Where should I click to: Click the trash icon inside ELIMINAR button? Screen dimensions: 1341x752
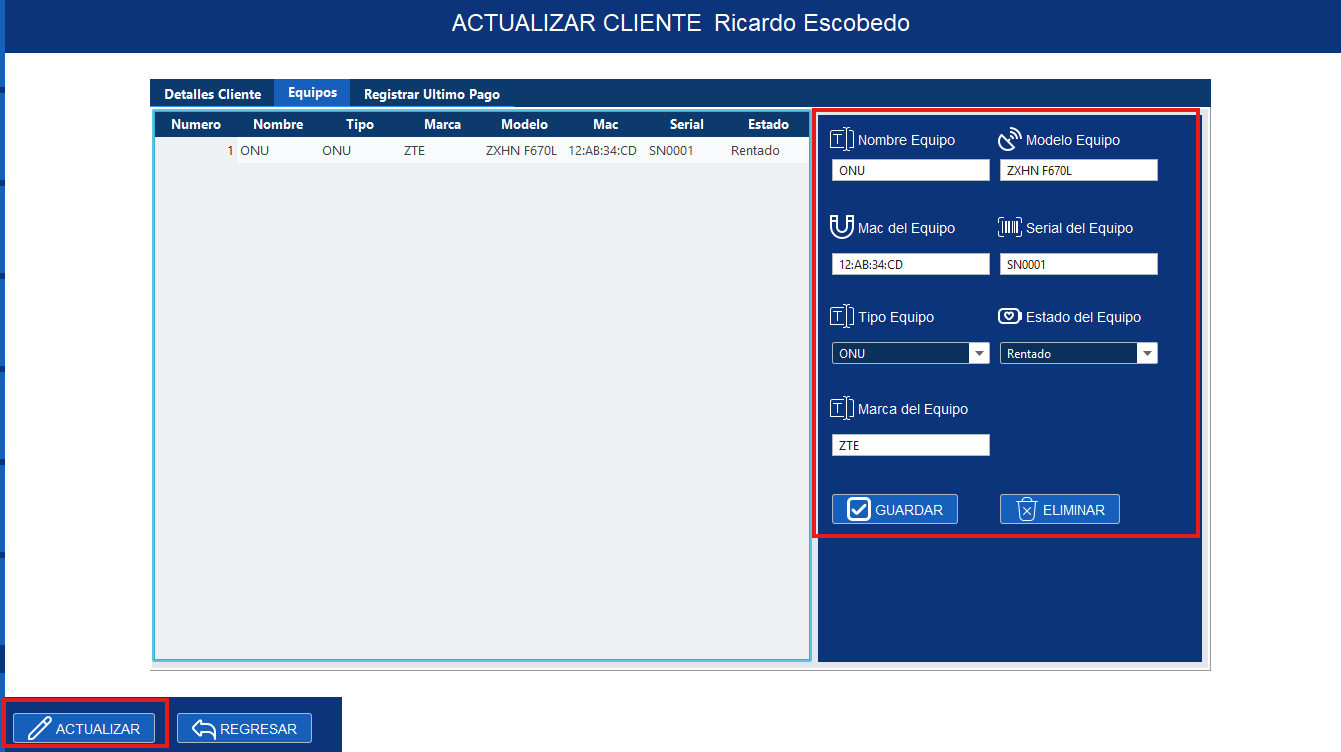(1025, 508)
